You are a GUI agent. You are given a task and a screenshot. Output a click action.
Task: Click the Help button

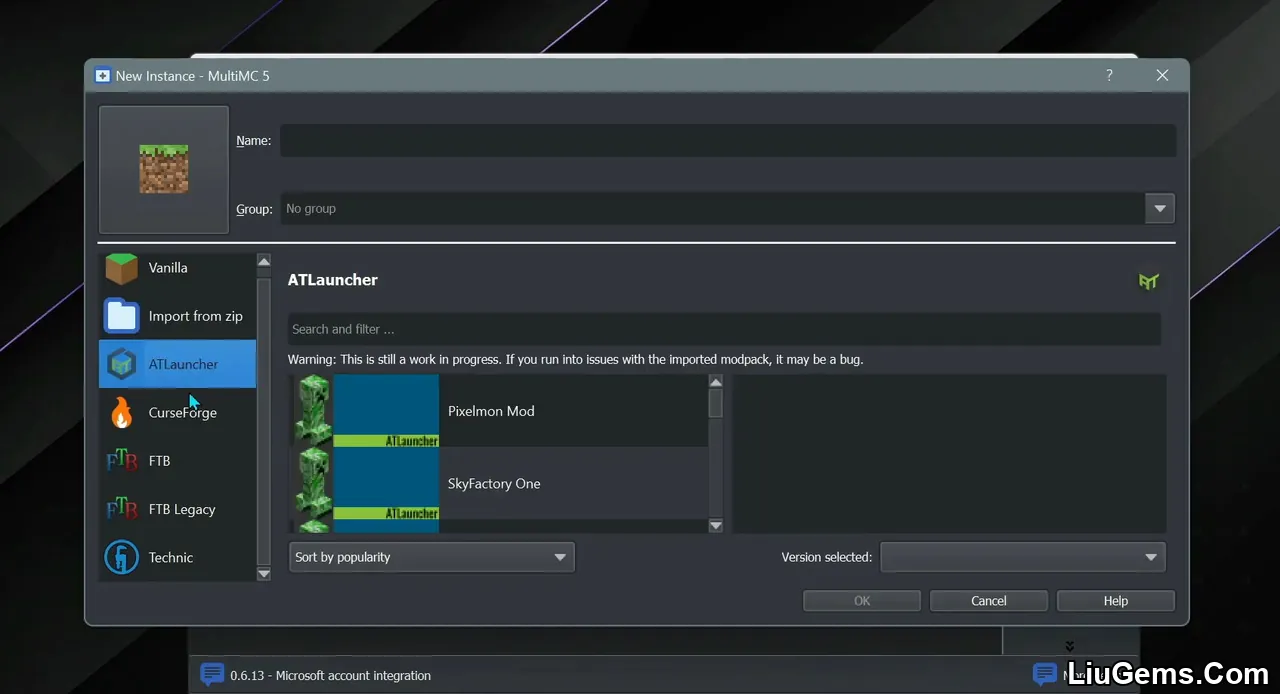coord(1116,601)
